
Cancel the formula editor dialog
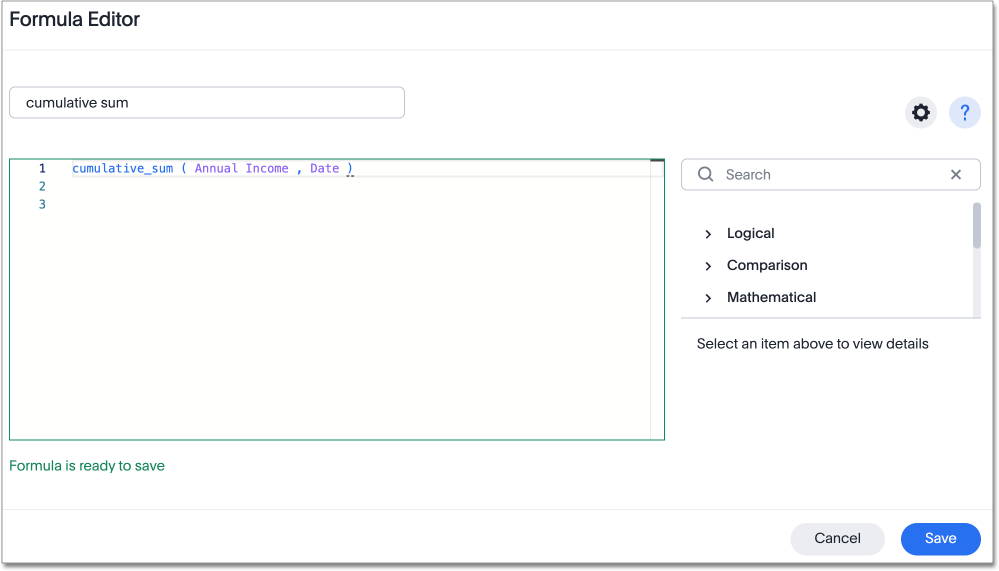pos(837,538)
